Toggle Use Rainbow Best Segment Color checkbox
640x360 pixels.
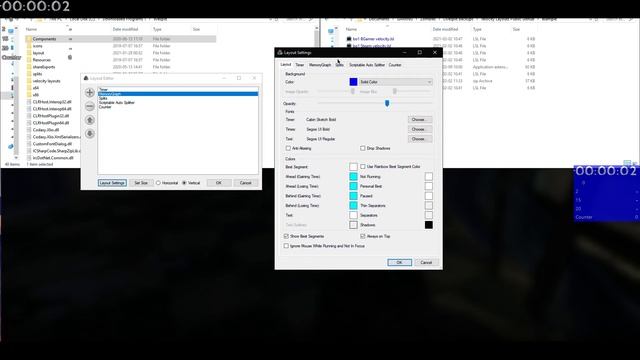click(362, 167)
